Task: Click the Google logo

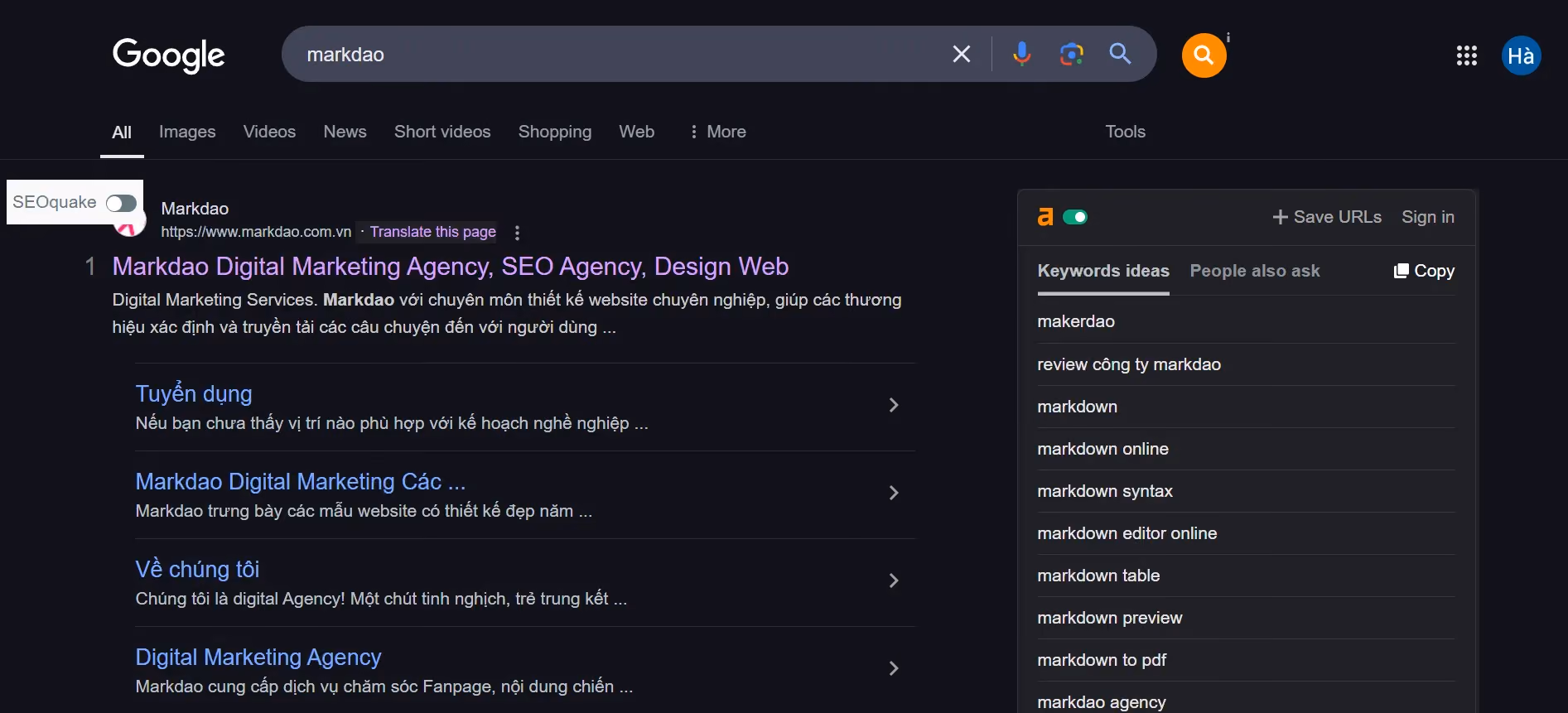Action: (x=168, y=55)
